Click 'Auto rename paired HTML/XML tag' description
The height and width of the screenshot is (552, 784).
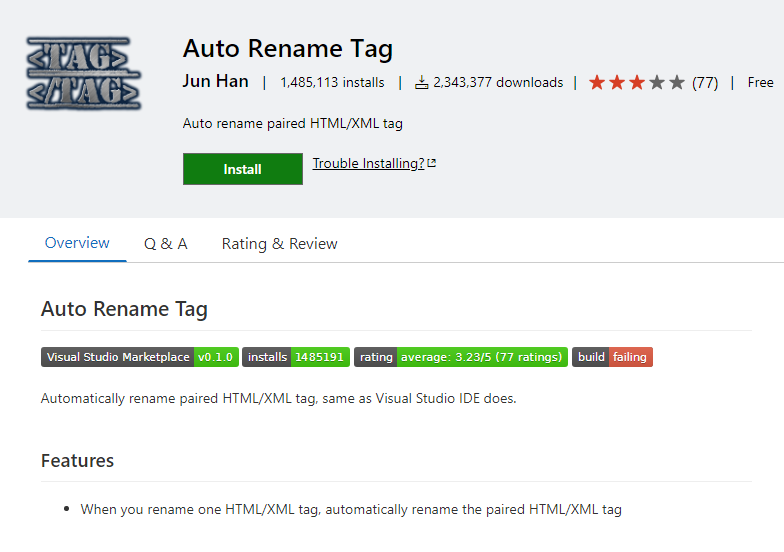tap(292, 124)
